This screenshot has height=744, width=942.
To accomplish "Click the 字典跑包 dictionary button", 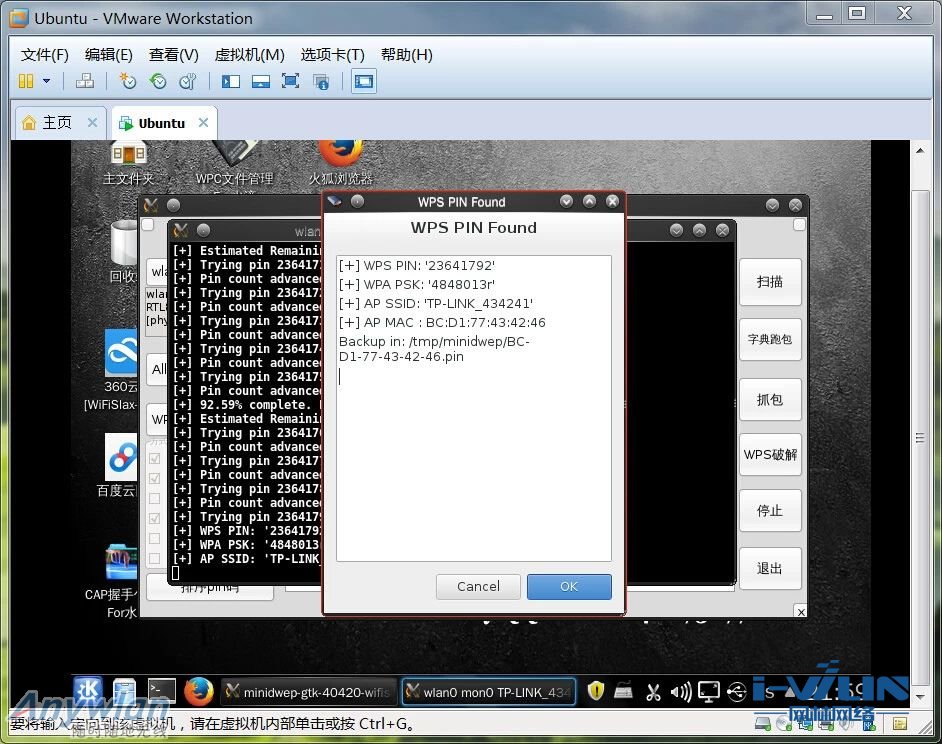I will click(x=770, y=340).
